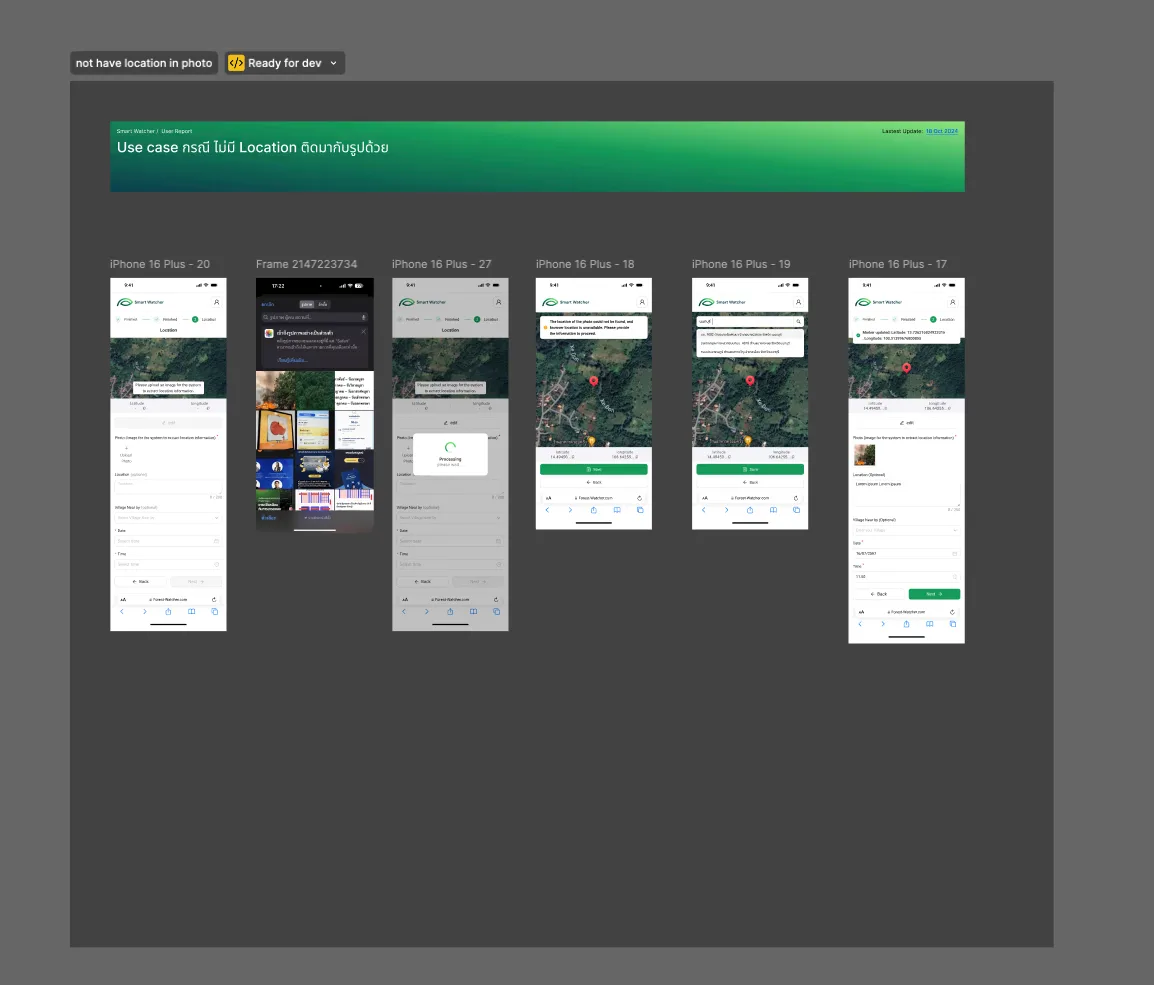The image size is (1154, 985).
Task: Click the reload icon in iPhone 16 Plus - 17
Action: pos(952,612)
